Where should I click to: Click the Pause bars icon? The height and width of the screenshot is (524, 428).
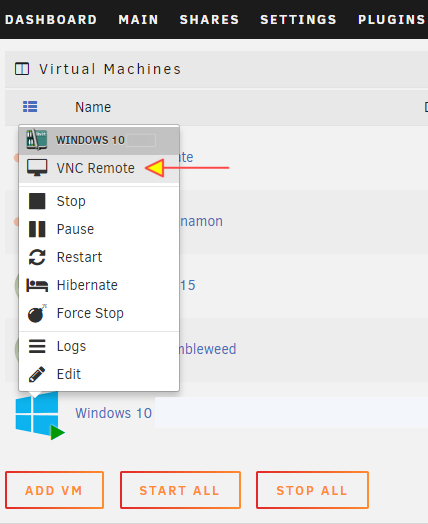tap(37, 229)
